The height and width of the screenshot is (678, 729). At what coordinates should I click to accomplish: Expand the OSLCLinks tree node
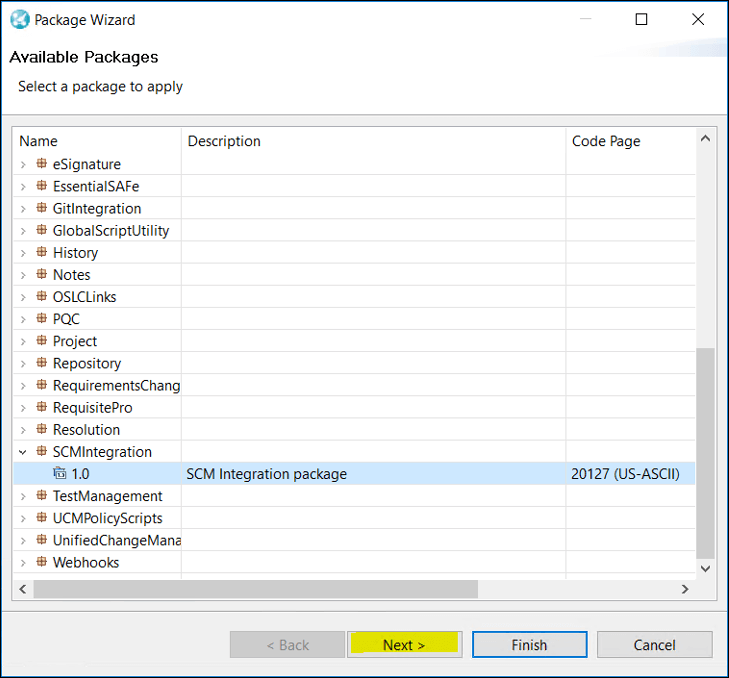tap(23, 297)
